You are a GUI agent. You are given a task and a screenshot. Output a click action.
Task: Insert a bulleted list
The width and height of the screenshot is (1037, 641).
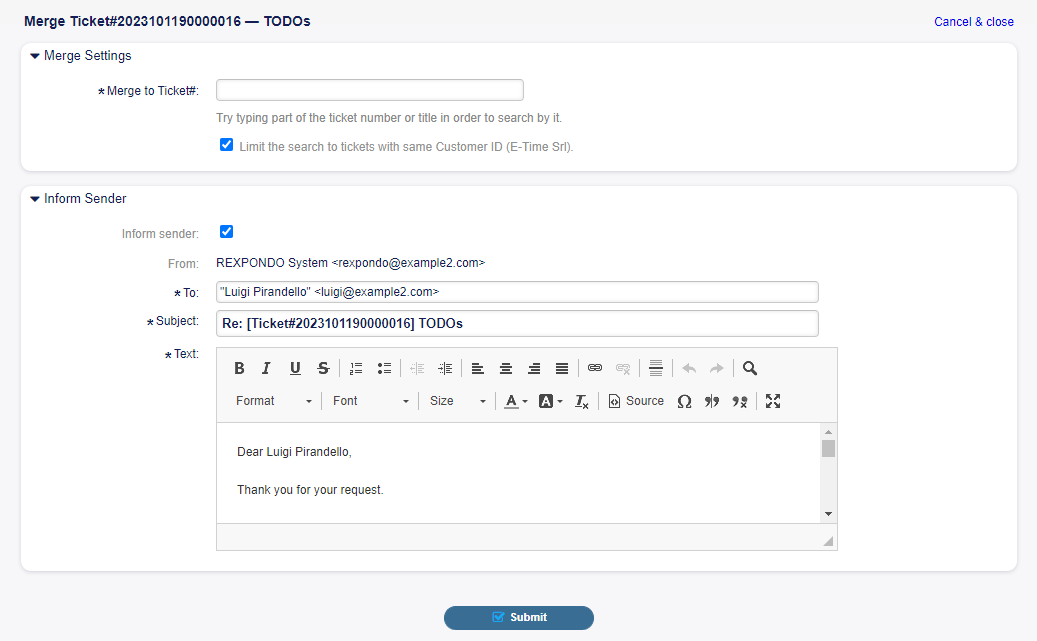384,368
